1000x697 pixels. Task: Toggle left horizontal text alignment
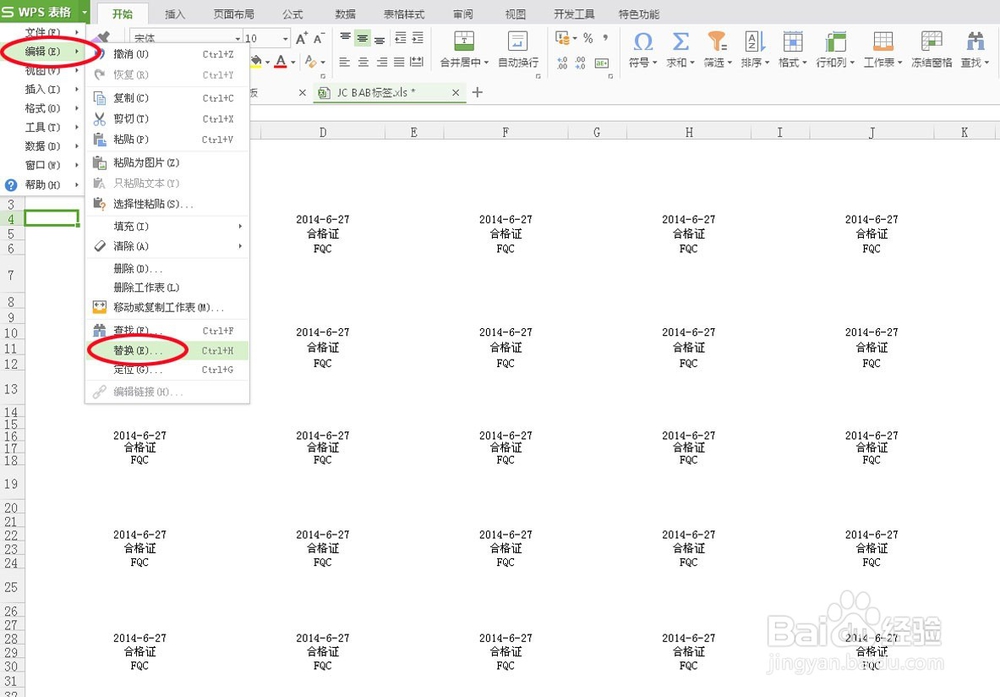click(x=344, y=62)
